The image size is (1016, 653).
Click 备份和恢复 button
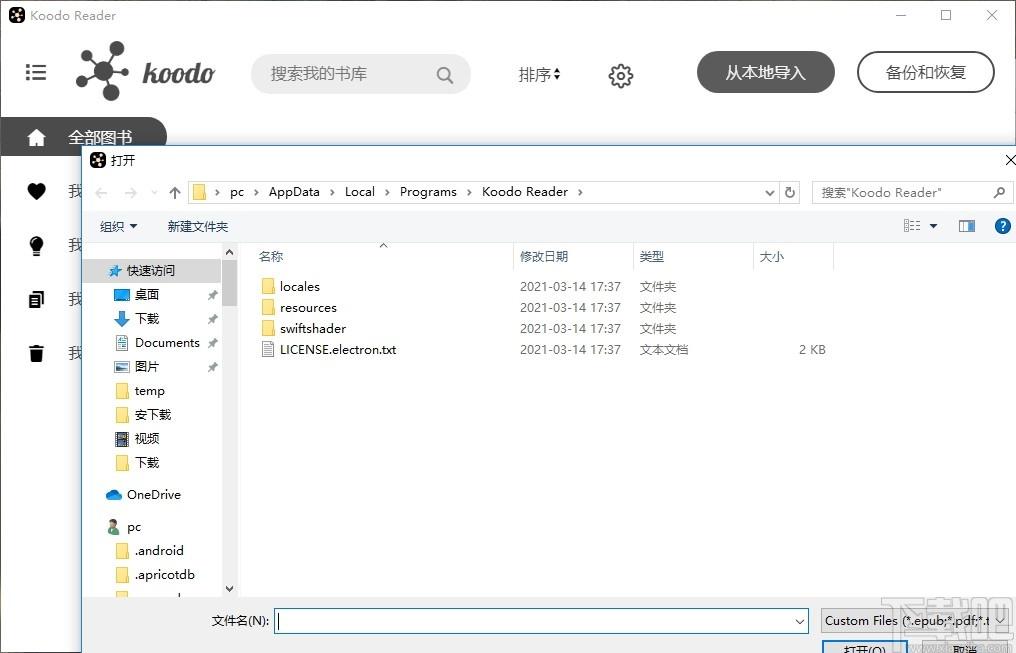925,72
